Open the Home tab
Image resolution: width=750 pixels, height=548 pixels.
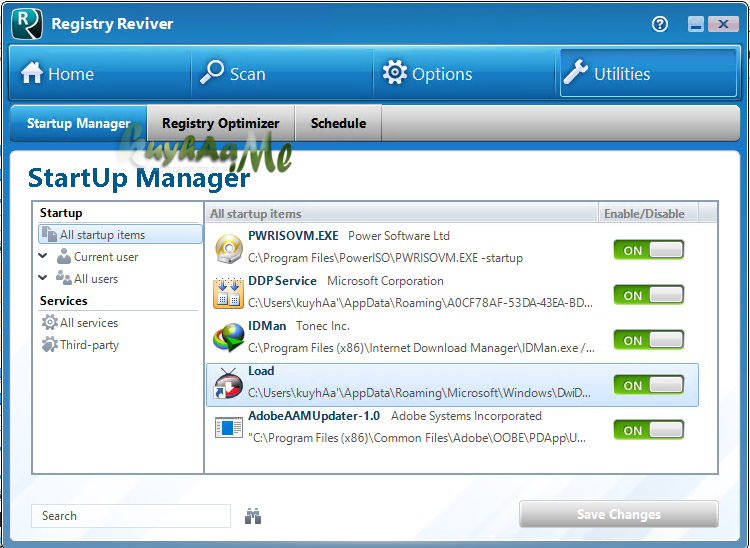click(x=100, y=73)
